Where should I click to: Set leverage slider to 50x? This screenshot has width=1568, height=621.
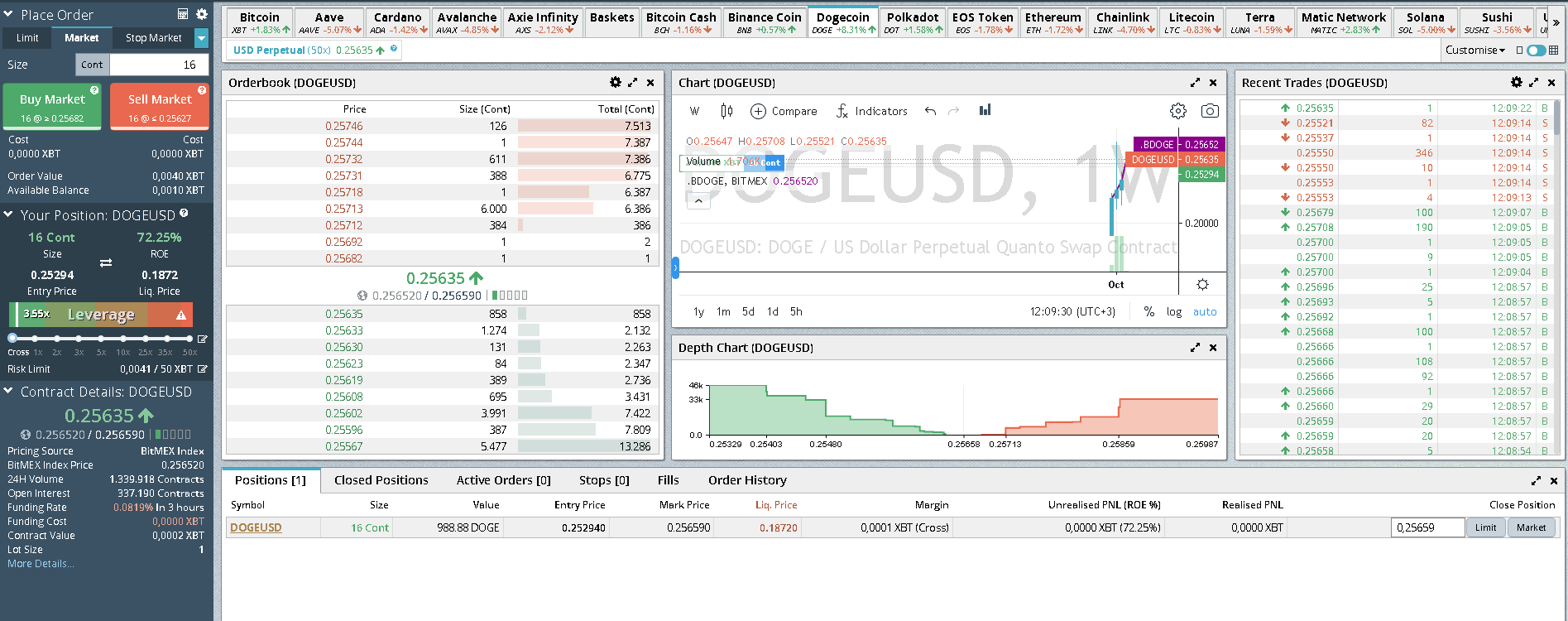[189, 339]
